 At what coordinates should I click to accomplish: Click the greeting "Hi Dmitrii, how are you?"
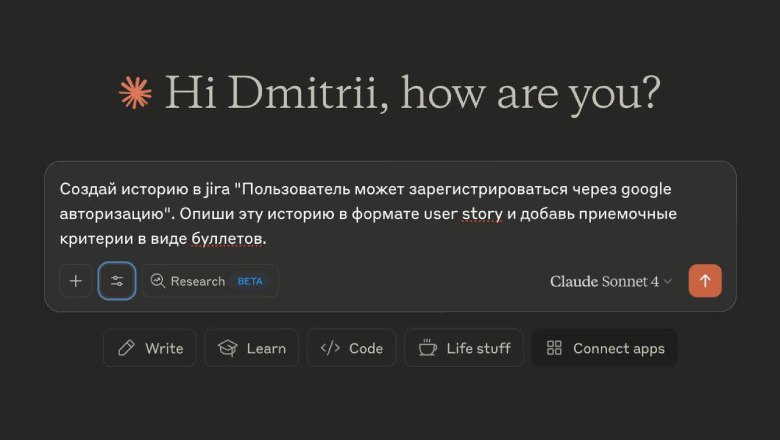coord(412,94)
